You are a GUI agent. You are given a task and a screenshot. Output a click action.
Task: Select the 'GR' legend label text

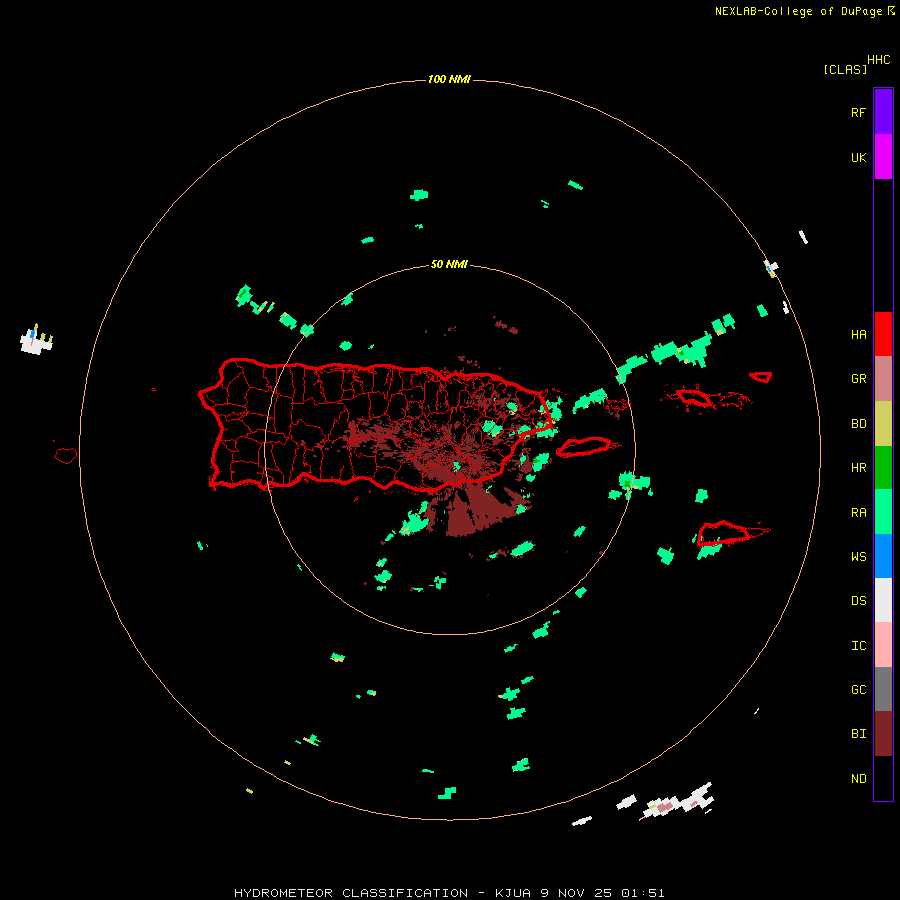pos(858,379)
